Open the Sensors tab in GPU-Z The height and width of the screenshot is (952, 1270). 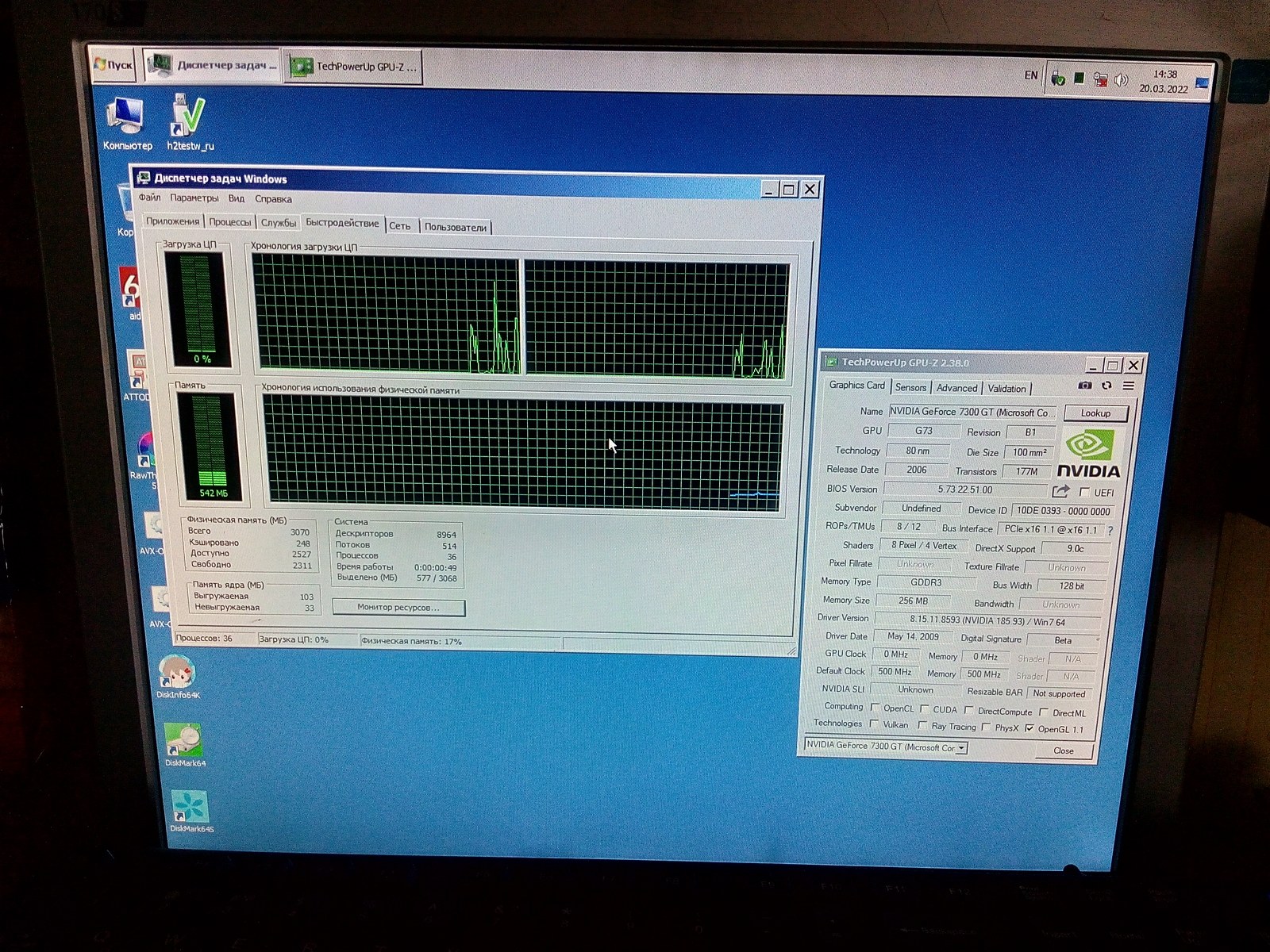click(910, 387)
